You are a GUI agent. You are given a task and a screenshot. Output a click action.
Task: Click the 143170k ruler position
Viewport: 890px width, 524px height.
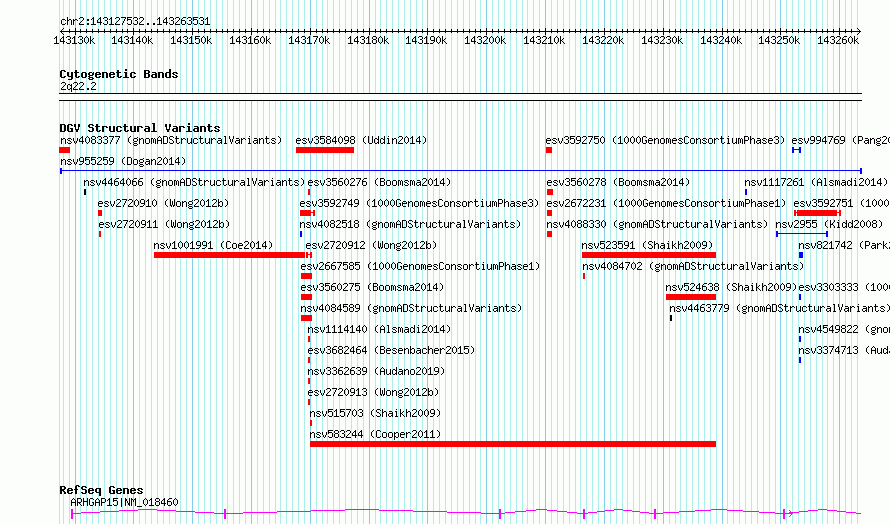(309, 40)
